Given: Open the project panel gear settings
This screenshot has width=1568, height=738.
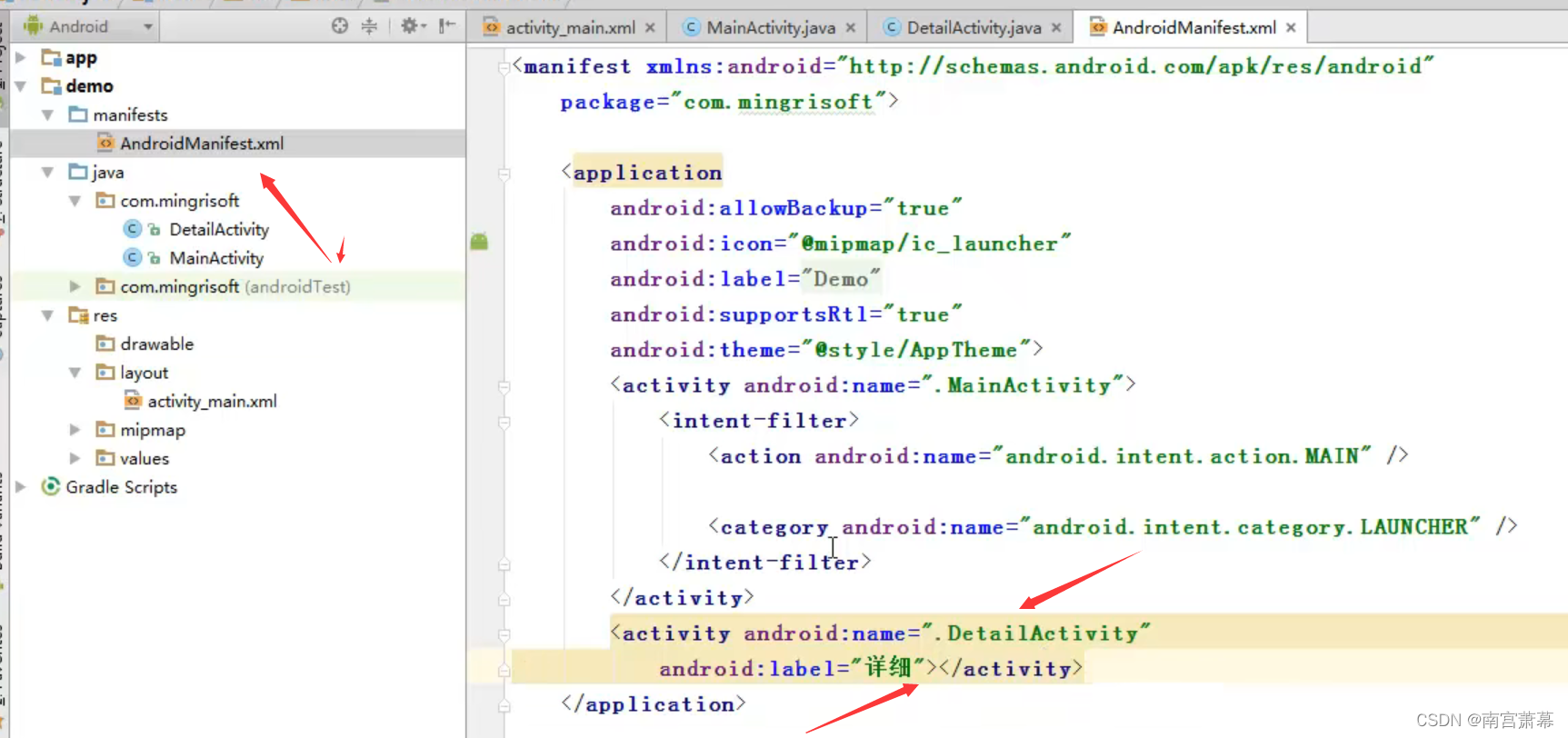Looking at the screenshot, I should click(413, 25).
